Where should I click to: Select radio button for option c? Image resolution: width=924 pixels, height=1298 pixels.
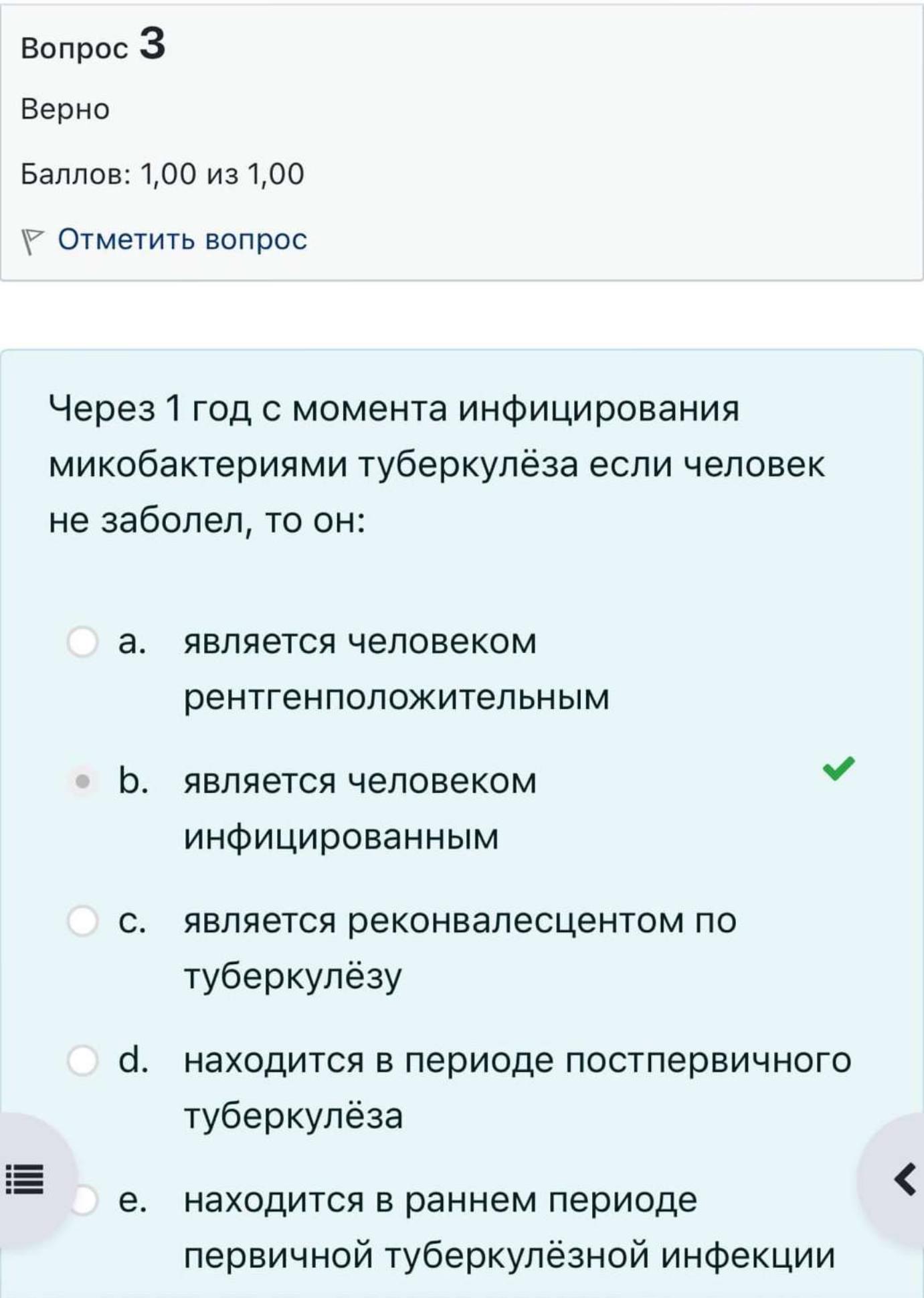click(83, 921)
